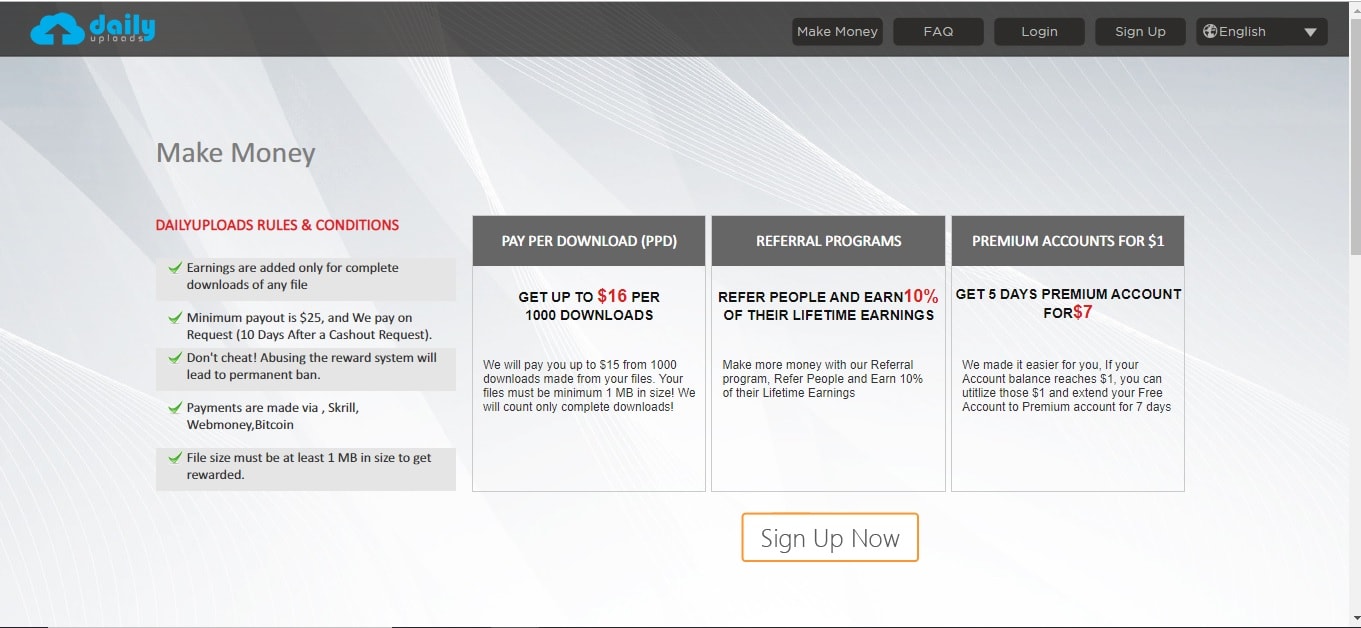Click the scrollbar down arrow
Viewport: 1361px width, 628px height.
point(1353,619)
